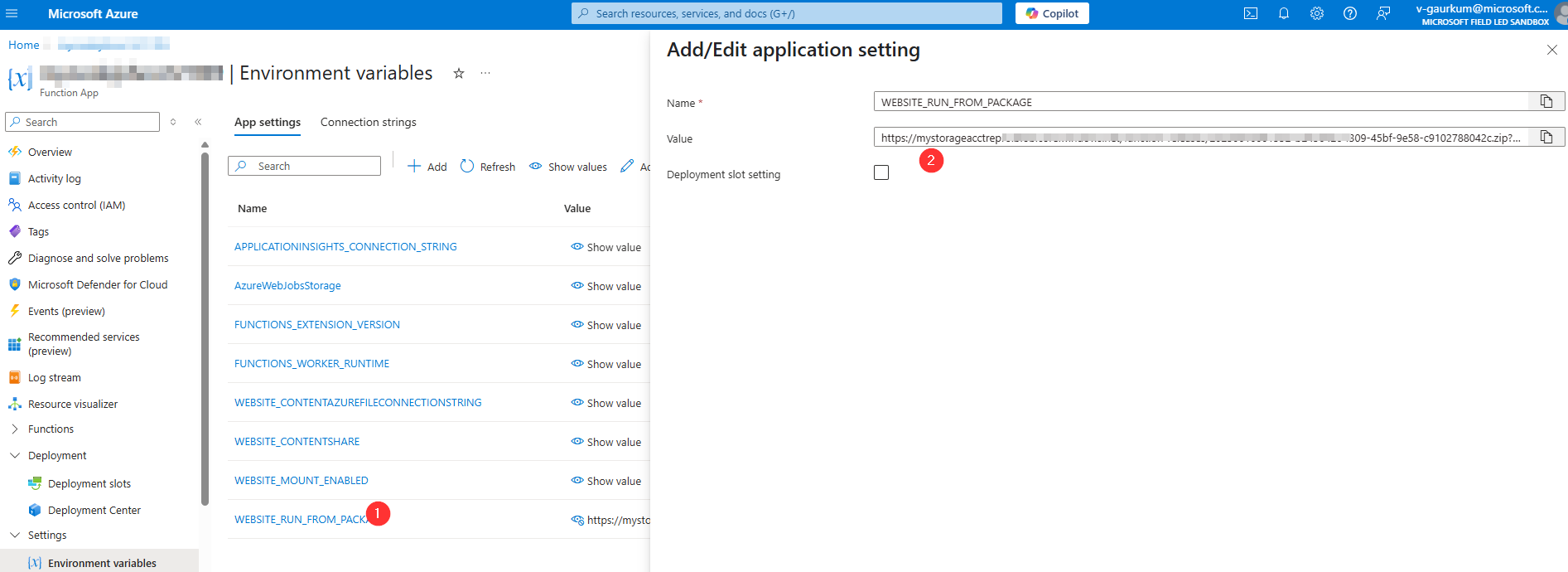This screenshot has height=572, width=1568.
Task: Open portal settings gear
Action: [1317, 13]
